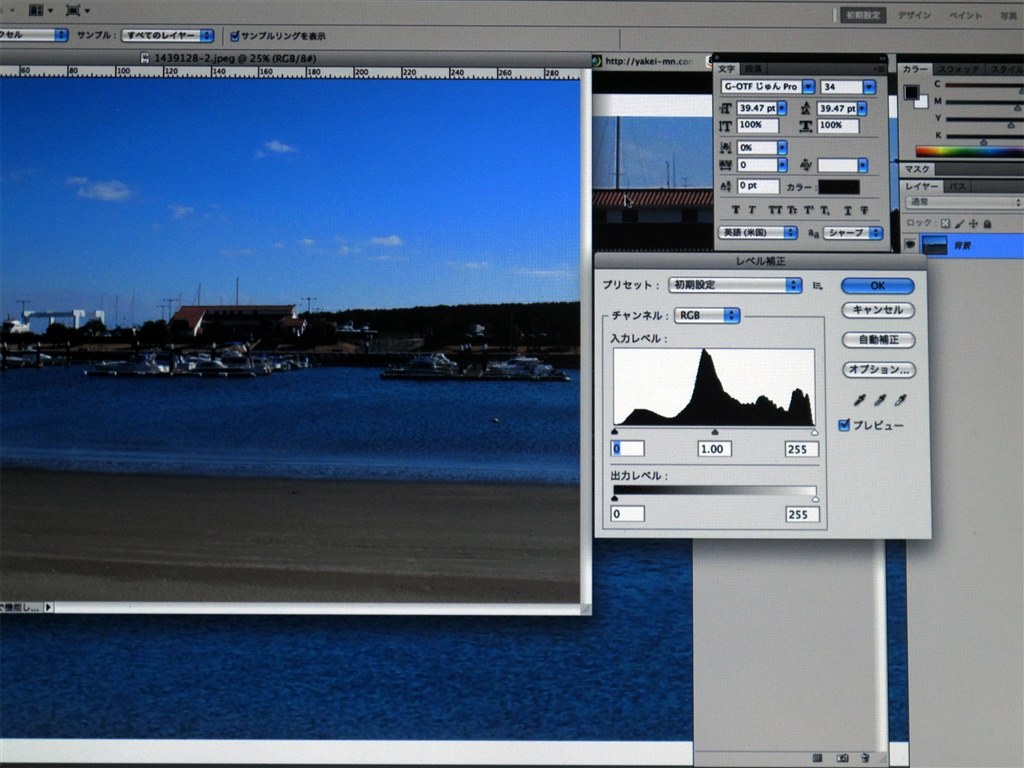Apply Underline in the Character panel
The height and width of the screenshot is (768, 1024).
848,210
